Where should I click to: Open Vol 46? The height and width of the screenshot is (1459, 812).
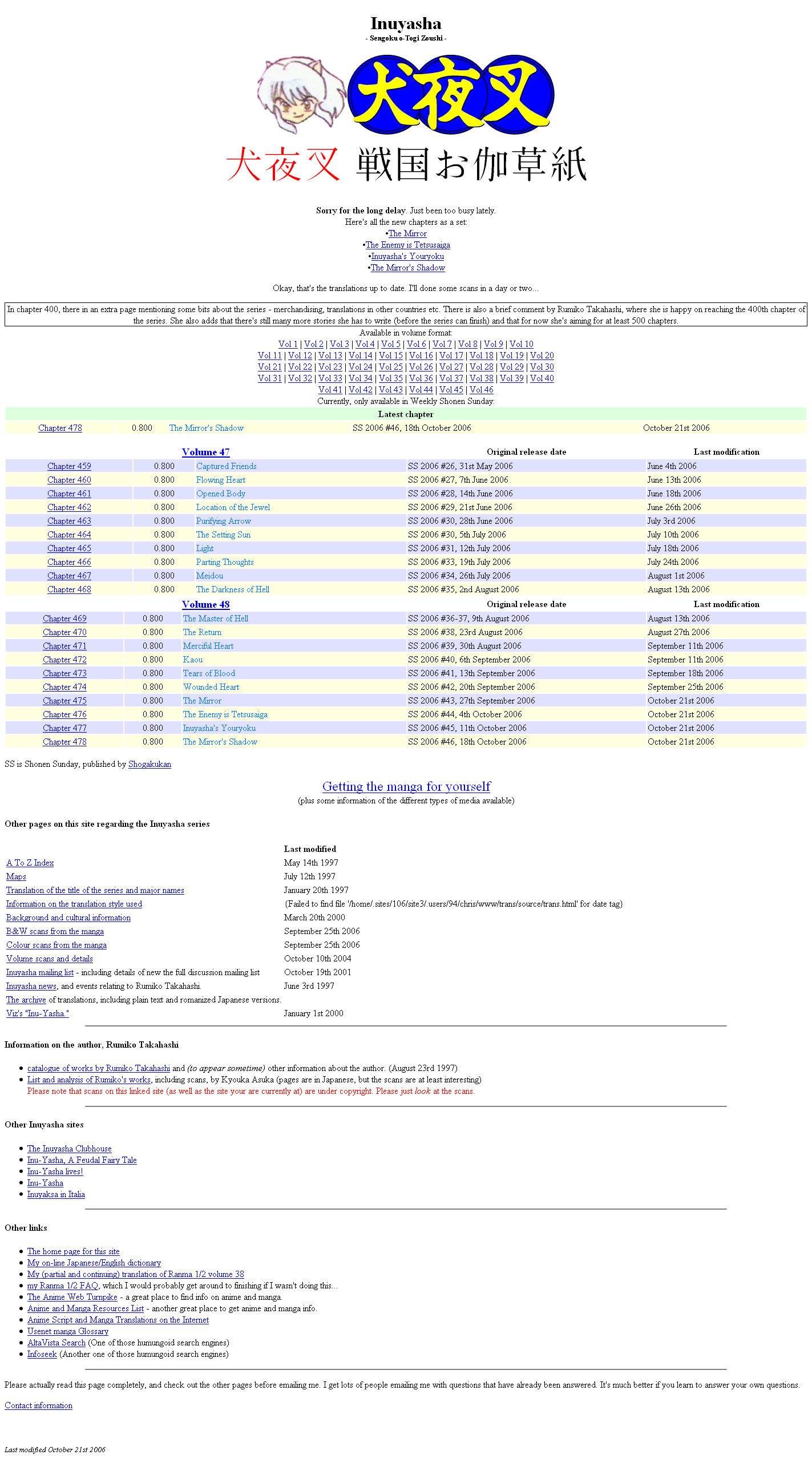pyautogui.click(x=482, y=390)
